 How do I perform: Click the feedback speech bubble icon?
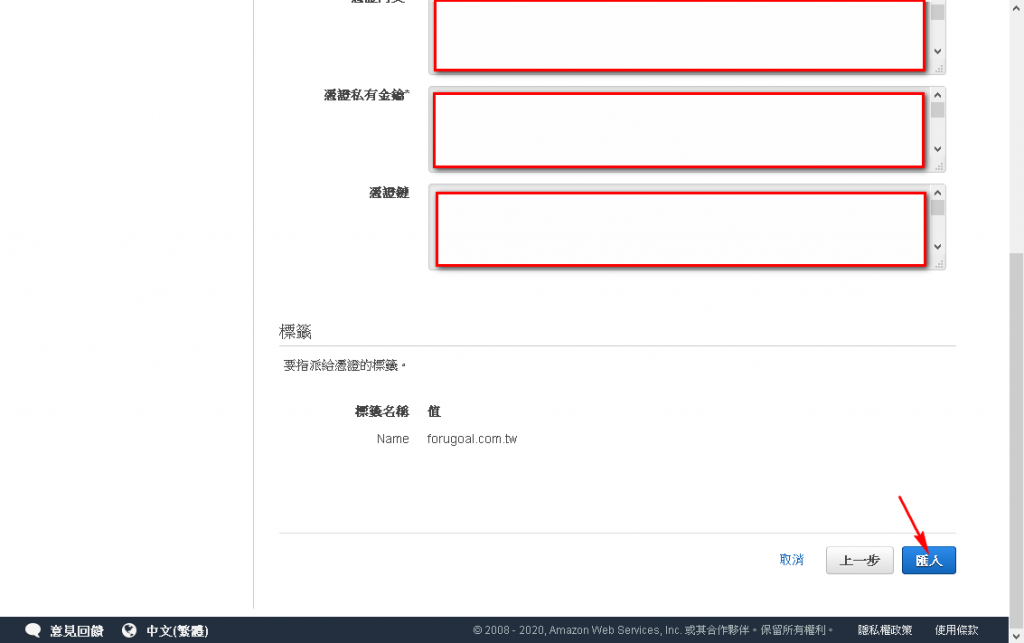pos(33,630)
